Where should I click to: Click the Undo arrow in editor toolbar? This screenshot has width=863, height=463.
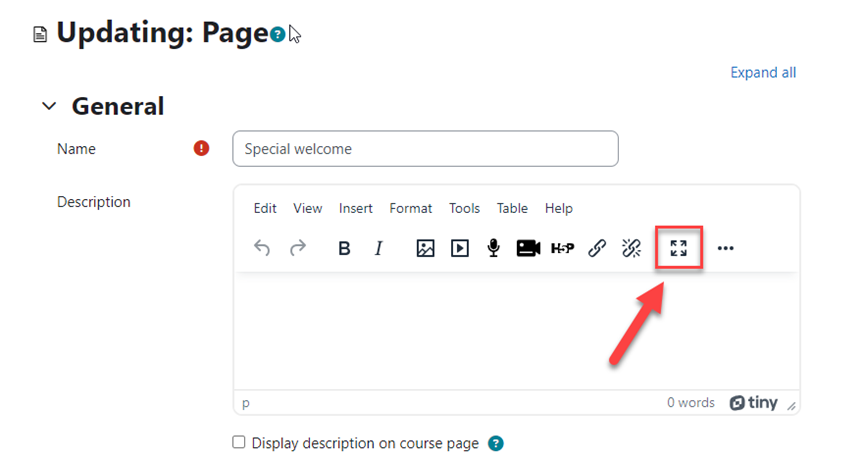262,248
